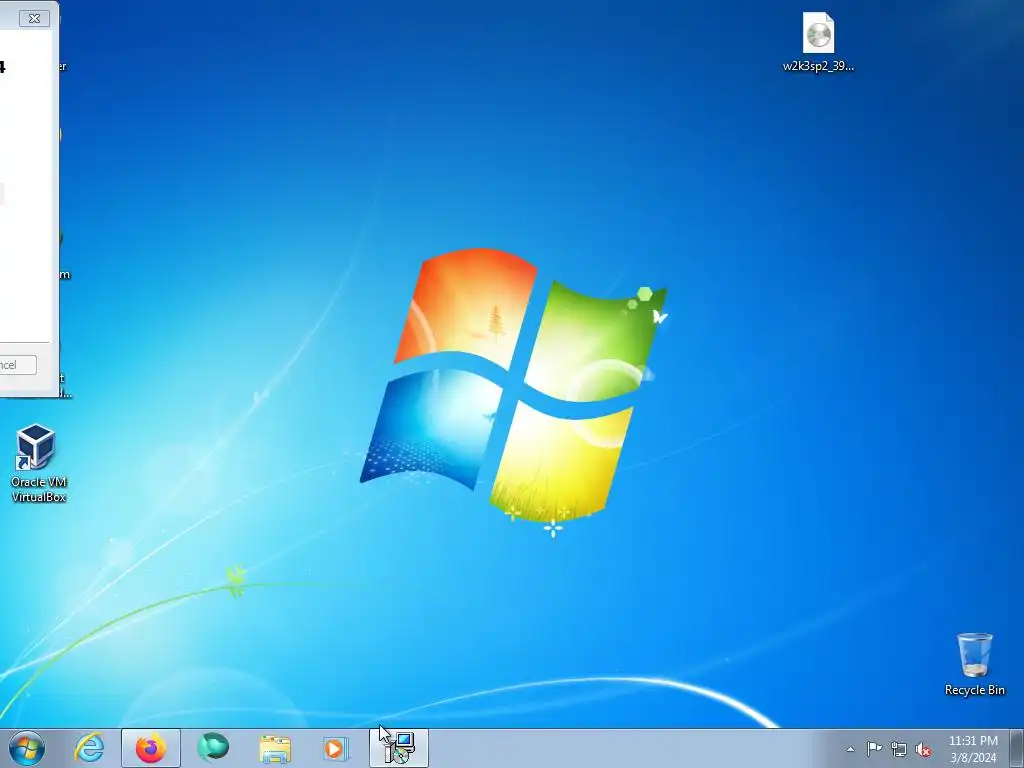Open the clock showing 11:31 PM

tap(973, 748)
